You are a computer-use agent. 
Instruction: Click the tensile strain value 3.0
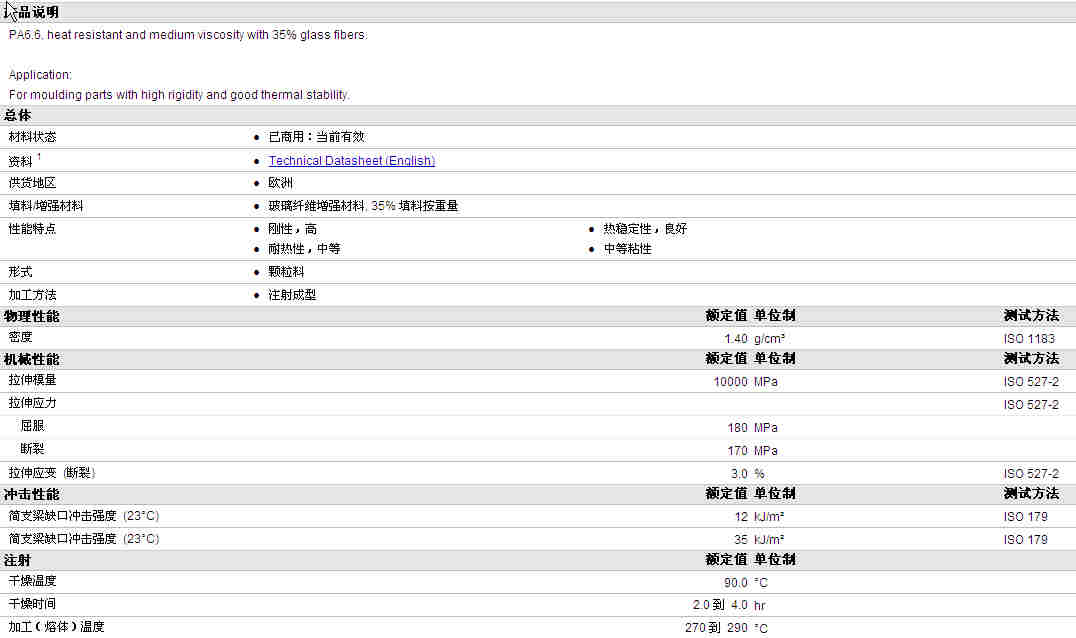(x=739, y=474)
